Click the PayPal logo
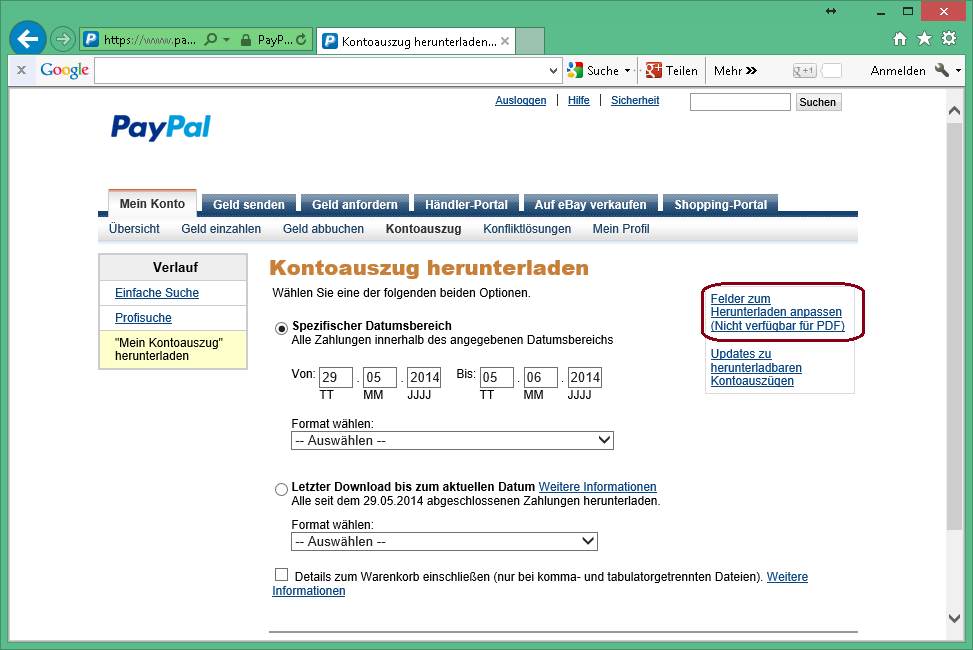This screenshot has height=650, width=973. [160, 127]
